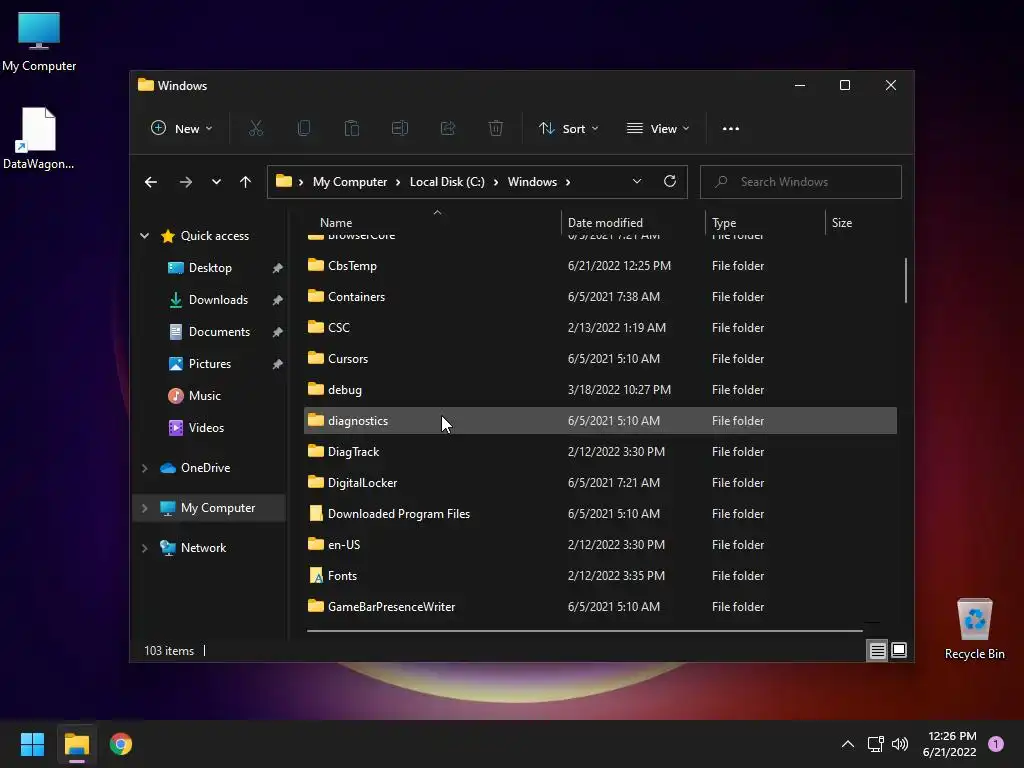This screenshot has width=1024, height=768.
Task: Select the DigitalLocker folder row
Action: coord(600,483)
